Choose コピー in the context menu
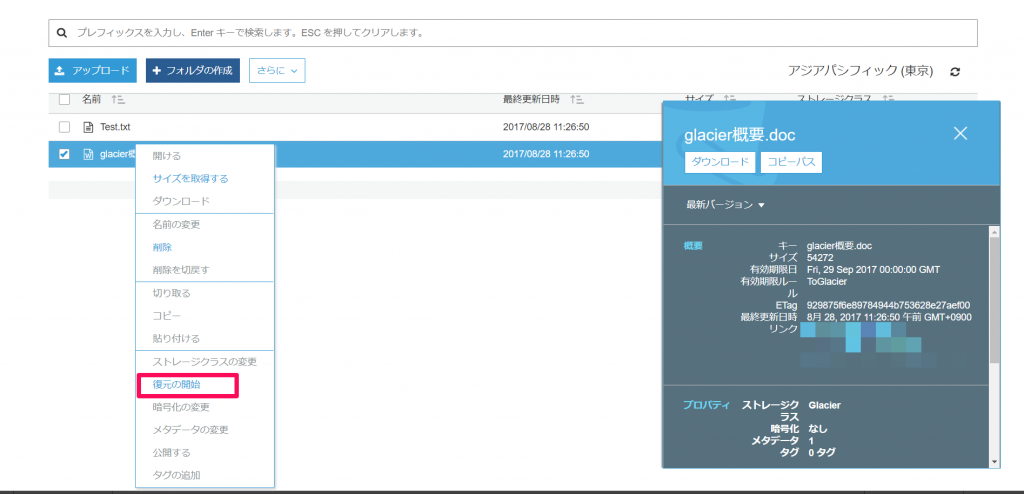 tap(167, 316)
